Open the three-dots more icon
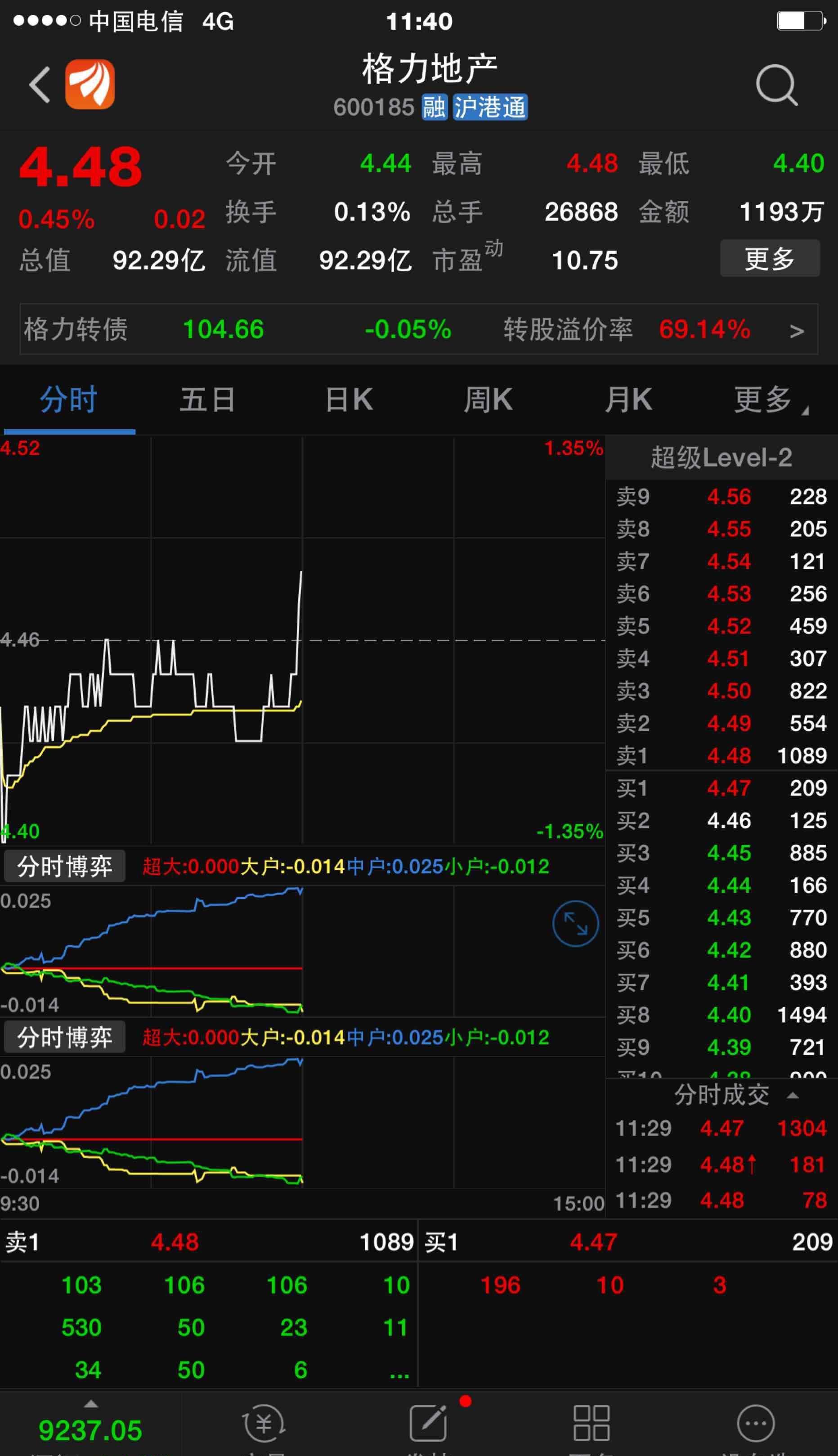Image resolution: width=838 pixels, height=1456 pixels. 755,1423
